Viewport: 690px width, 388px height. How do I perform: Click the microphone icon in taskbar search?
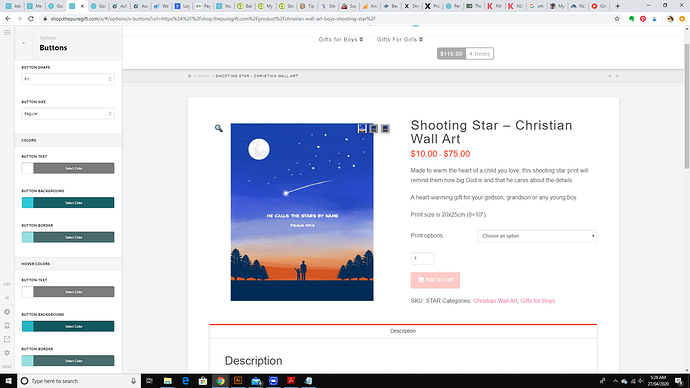click(x=133, y=381)
